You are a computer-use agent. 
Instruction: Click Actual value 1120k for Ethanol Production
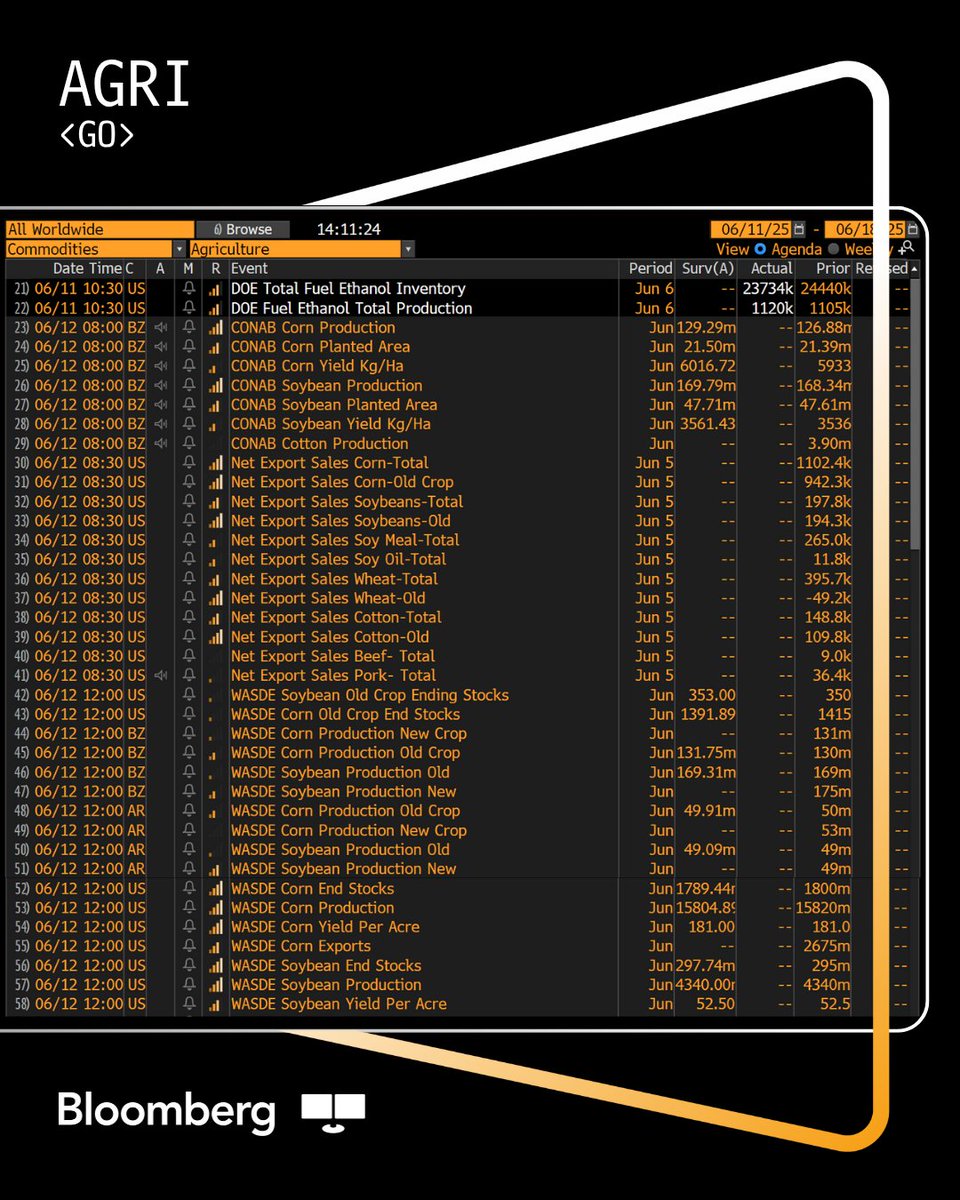click(x=772, y=308)
